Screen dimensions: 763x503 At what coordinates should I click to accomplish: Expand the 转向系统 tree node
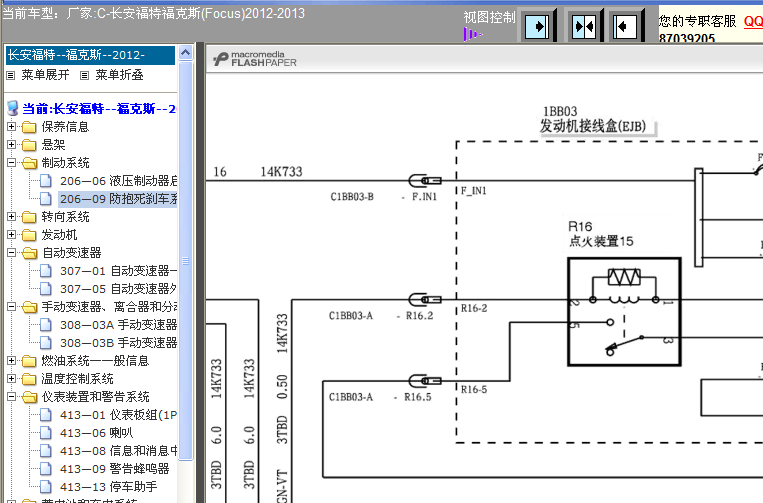tap(12, 216)
